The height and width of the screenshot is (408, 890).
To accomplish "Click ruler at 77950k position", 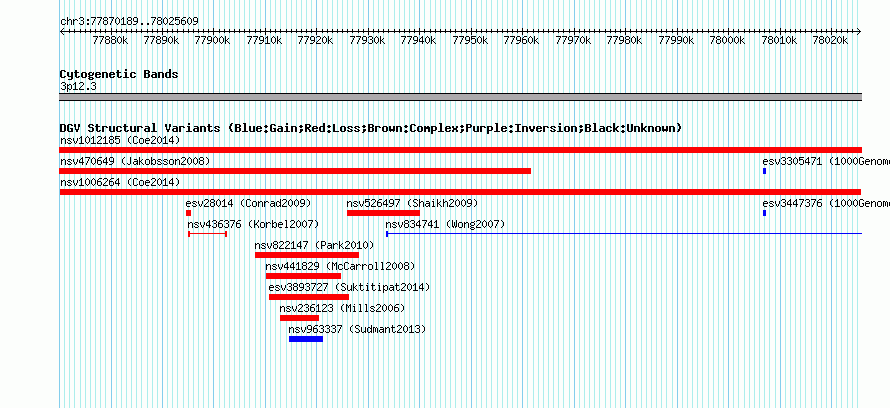I will [x=471, y=40].
